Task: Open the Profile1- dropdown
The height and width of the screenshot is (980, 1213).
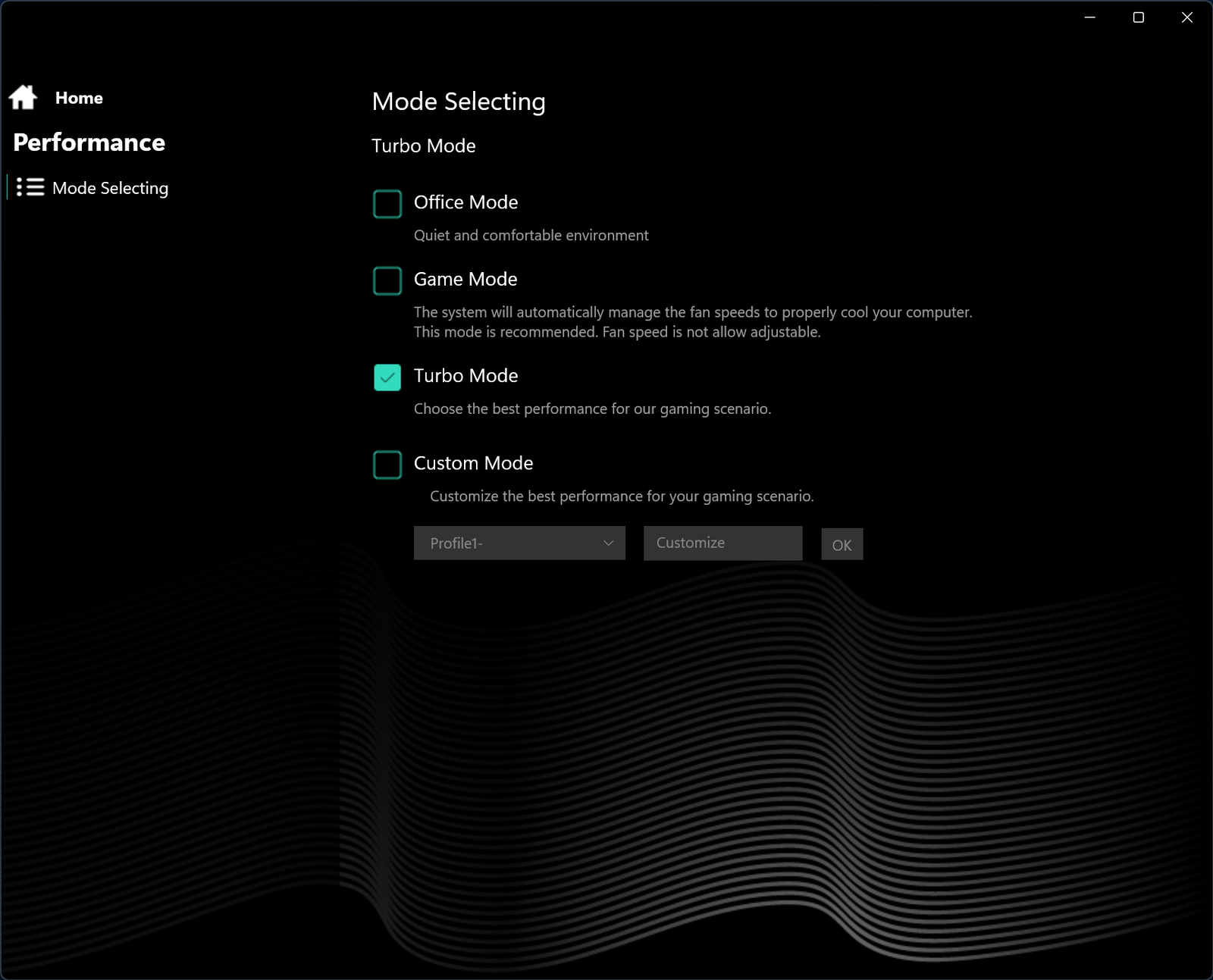Action: pos(519,543)
